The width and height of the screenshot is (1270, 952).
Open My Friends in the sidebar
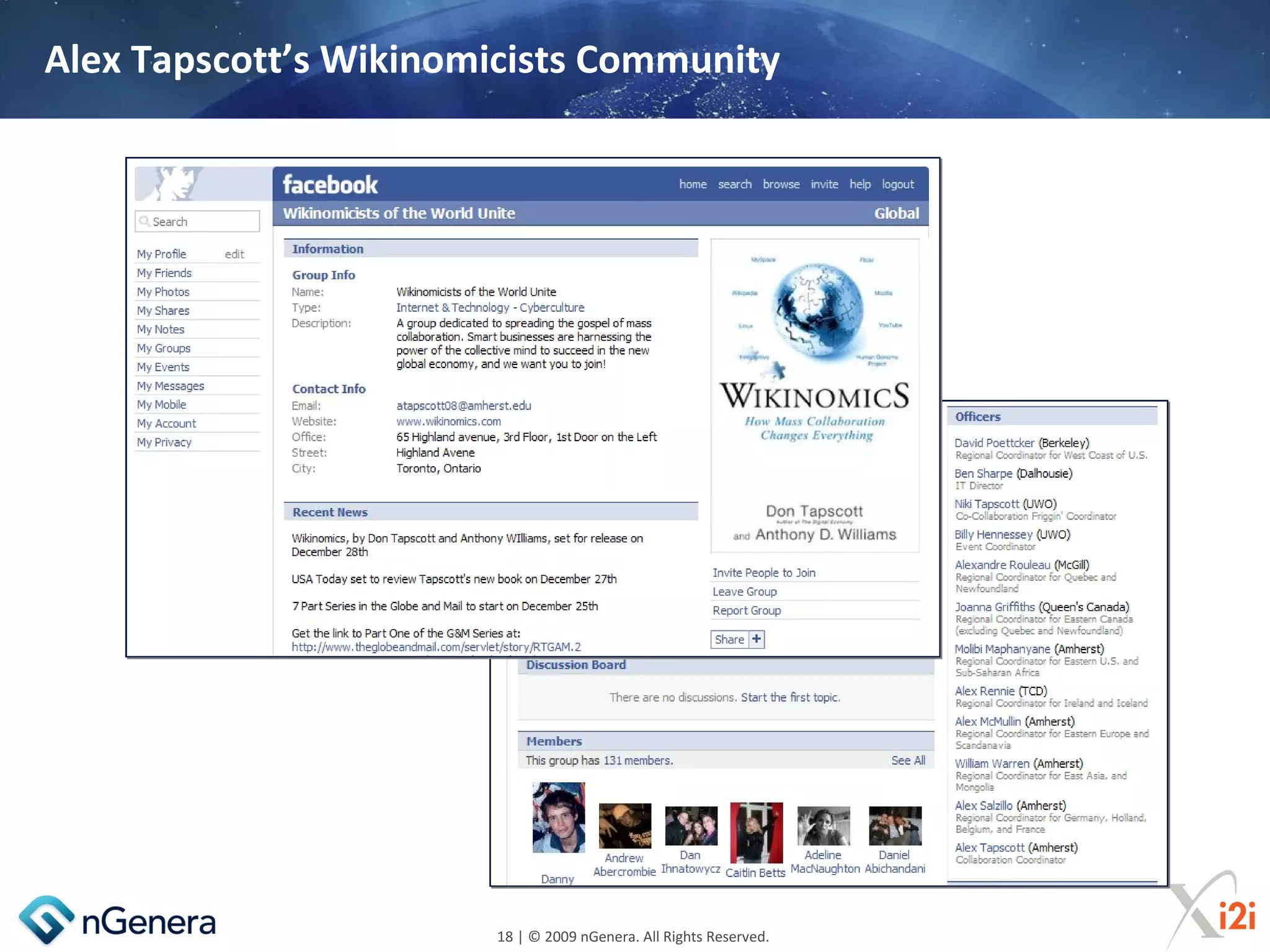164,273
